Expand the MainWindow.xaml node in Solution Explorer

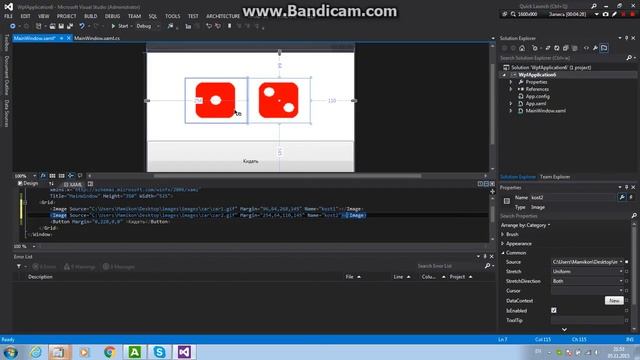511,111
